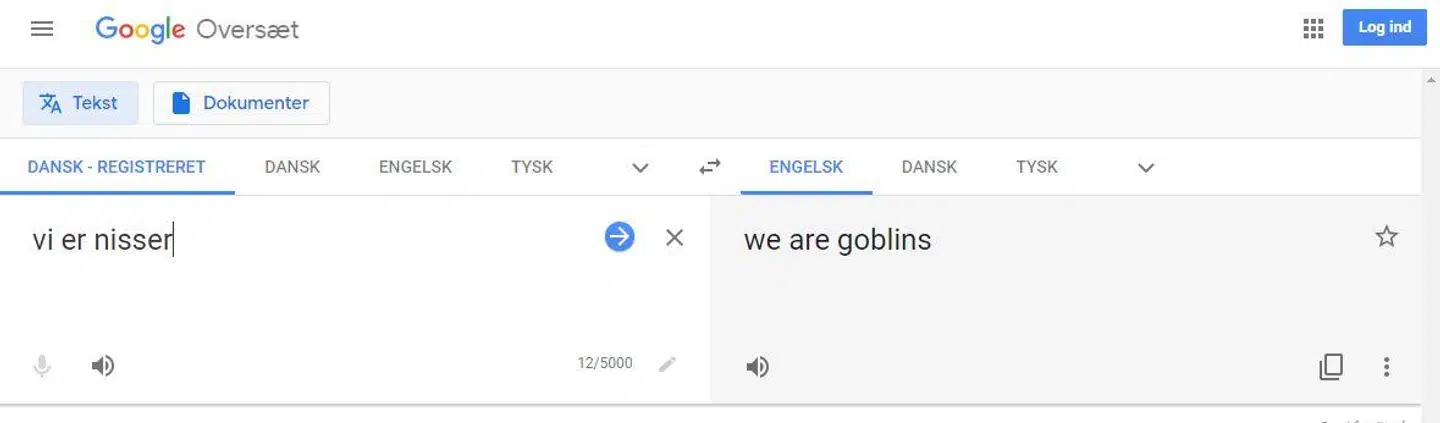Expand the source language dropdown
Image resolution: width=1440 pixels, height=423 pixels.
(641, 168)
